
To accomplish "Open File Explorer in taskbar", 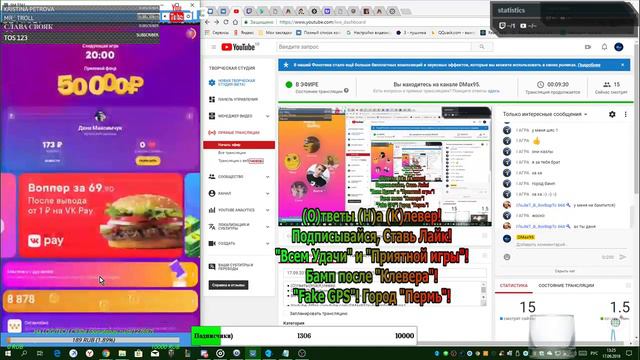I will coord(122,353).
